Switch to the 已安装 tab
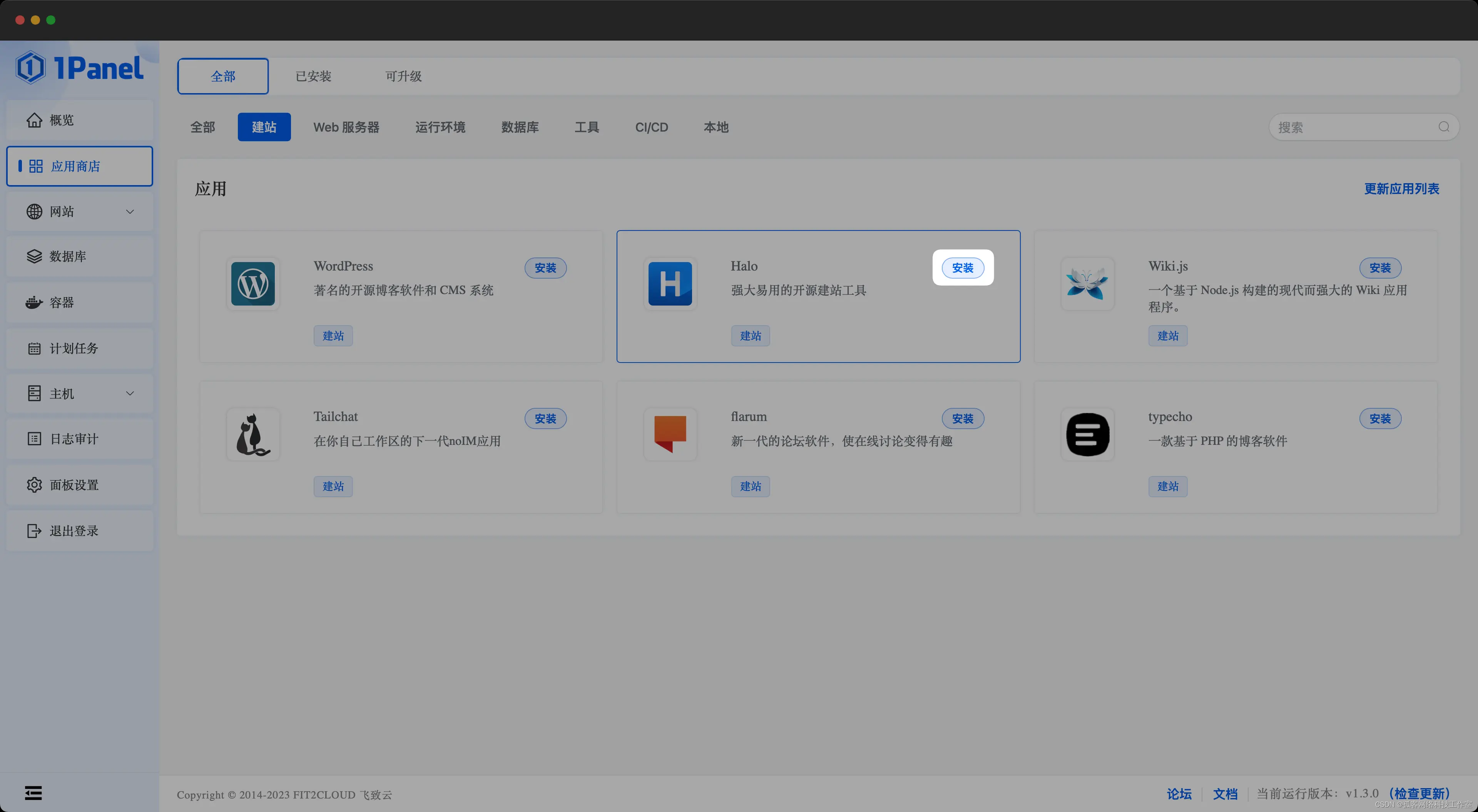The image size is (1478, 812). [313, 76]
